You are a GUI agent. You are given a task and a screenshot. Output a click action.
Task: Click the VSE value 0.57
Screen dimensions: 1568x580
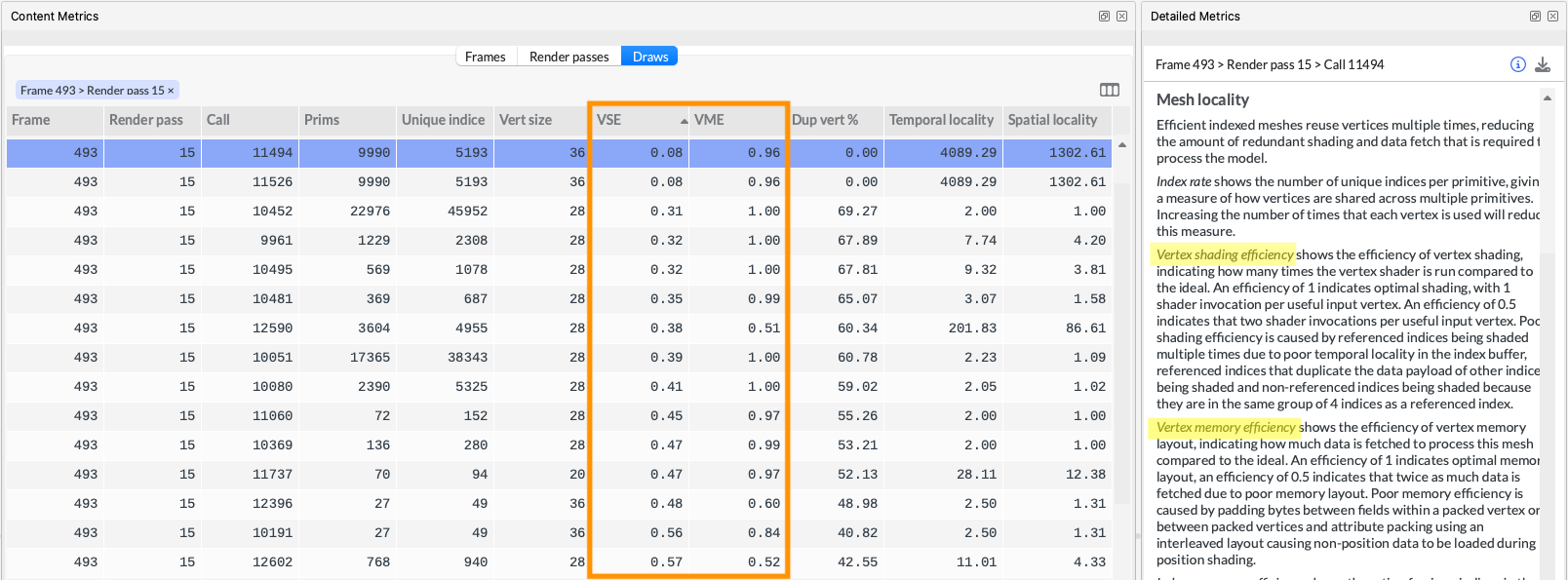coord(666,561)
